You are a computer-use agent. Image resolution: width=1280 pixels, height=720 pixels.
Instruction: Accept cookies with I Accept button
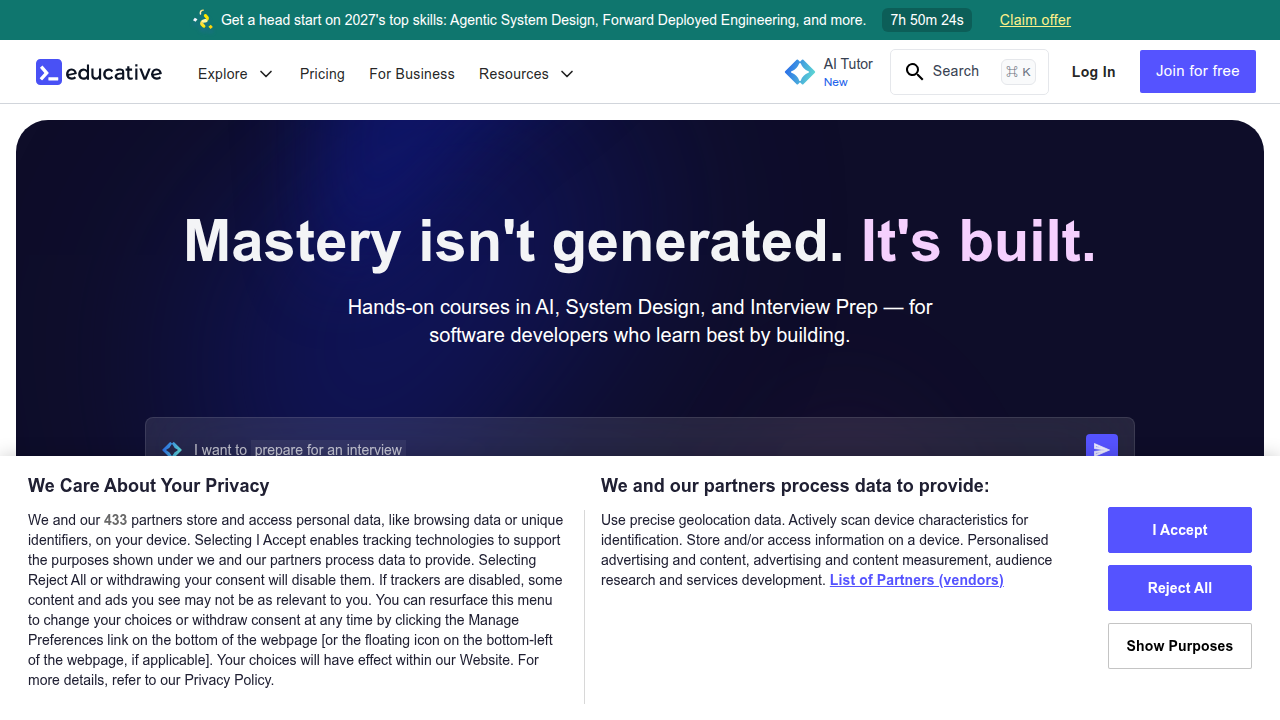coord(1180,530)
